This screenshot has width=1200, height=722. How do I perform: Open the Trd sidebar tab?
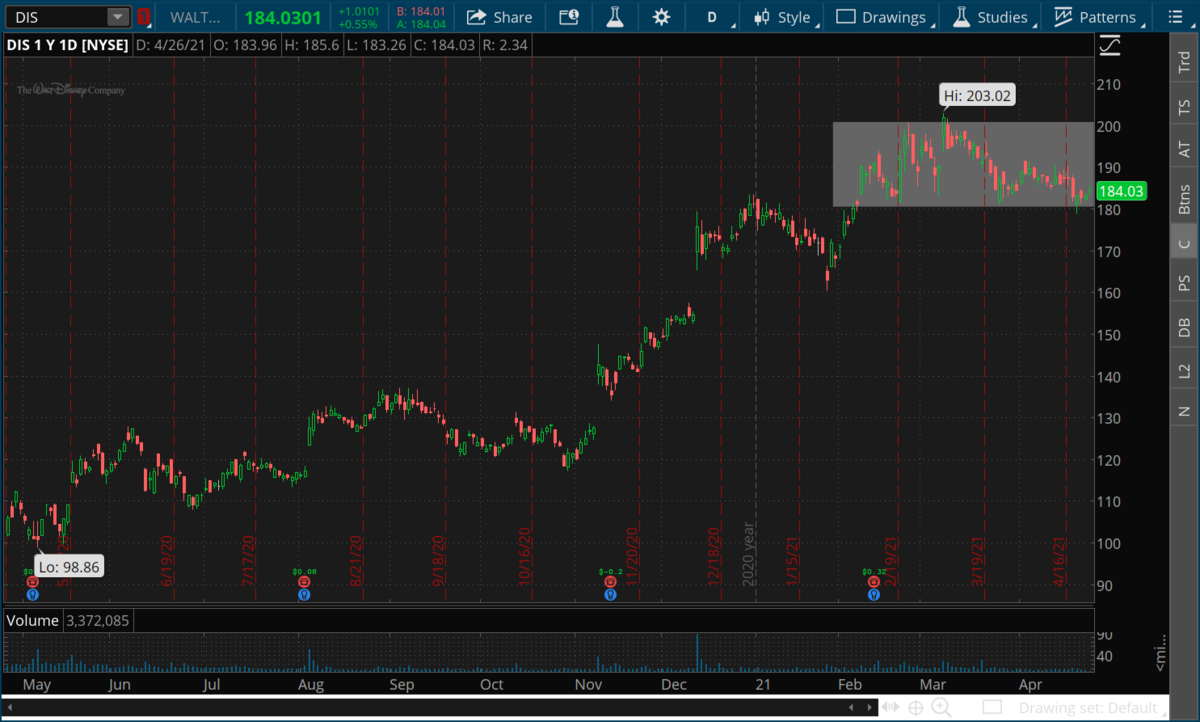click(1184, 63)
